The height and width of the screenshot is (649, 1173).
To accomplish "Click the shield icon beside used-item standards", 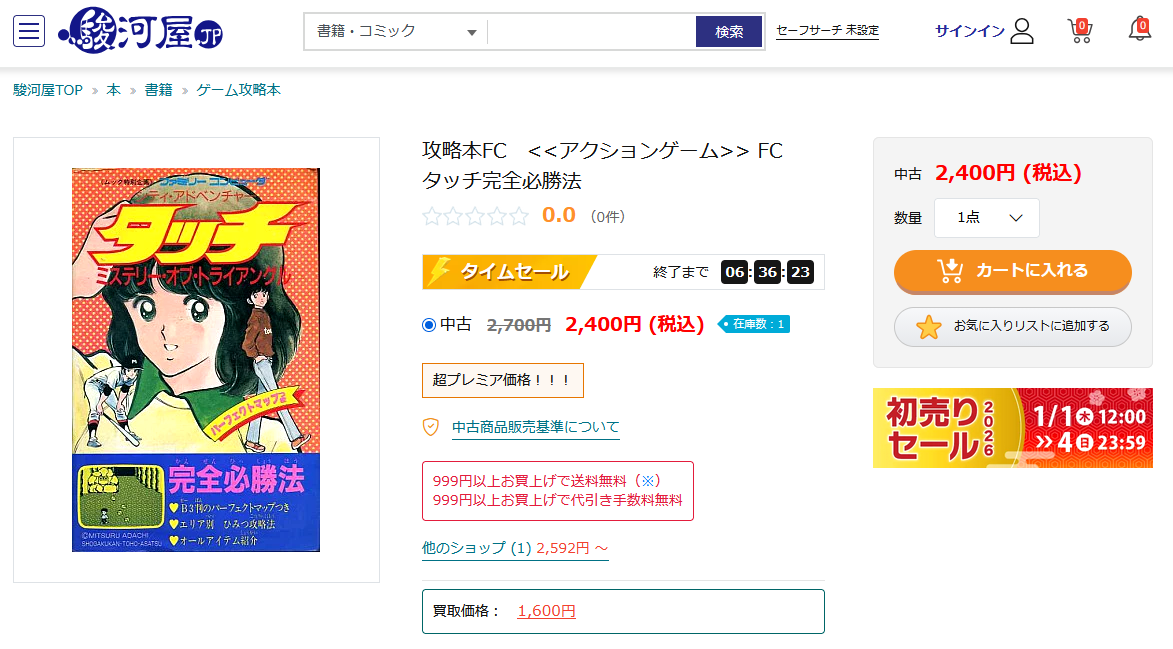I will click(431, 427).
